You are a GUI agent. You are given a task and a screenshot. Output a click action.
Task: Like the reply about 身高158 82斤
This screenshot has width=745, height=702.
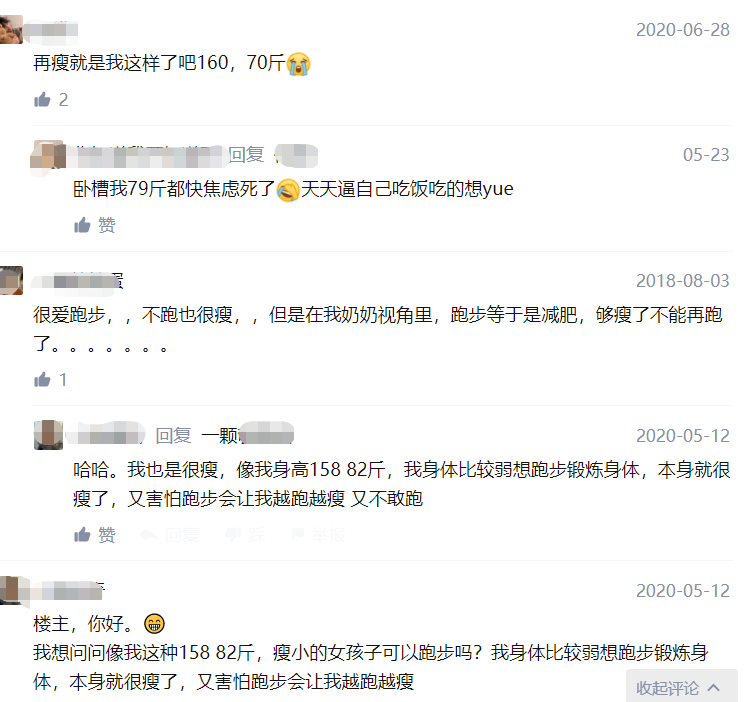(95, 535)
